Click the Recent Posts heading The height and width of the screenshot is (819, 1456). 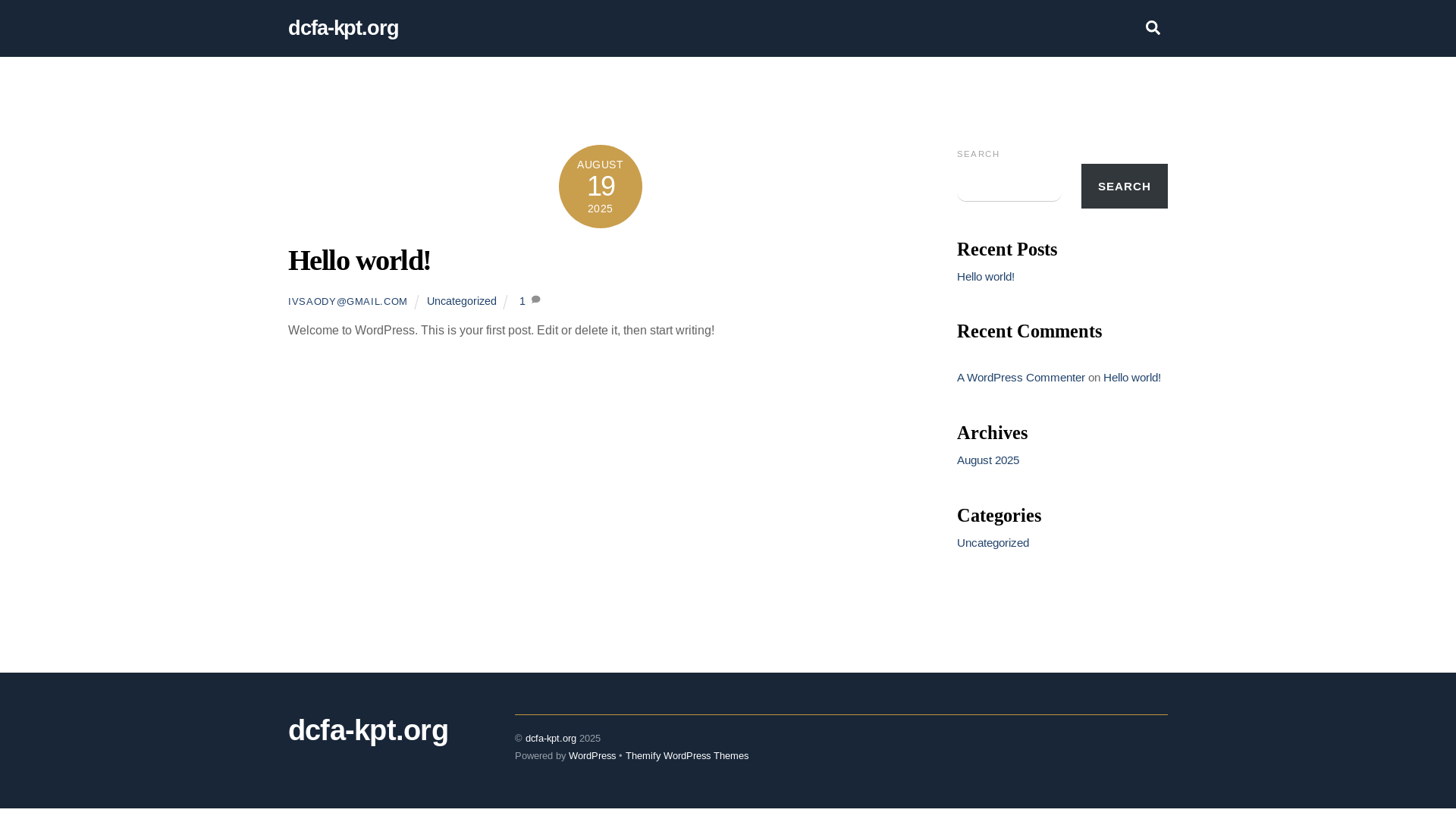[x=1007, y=249]
